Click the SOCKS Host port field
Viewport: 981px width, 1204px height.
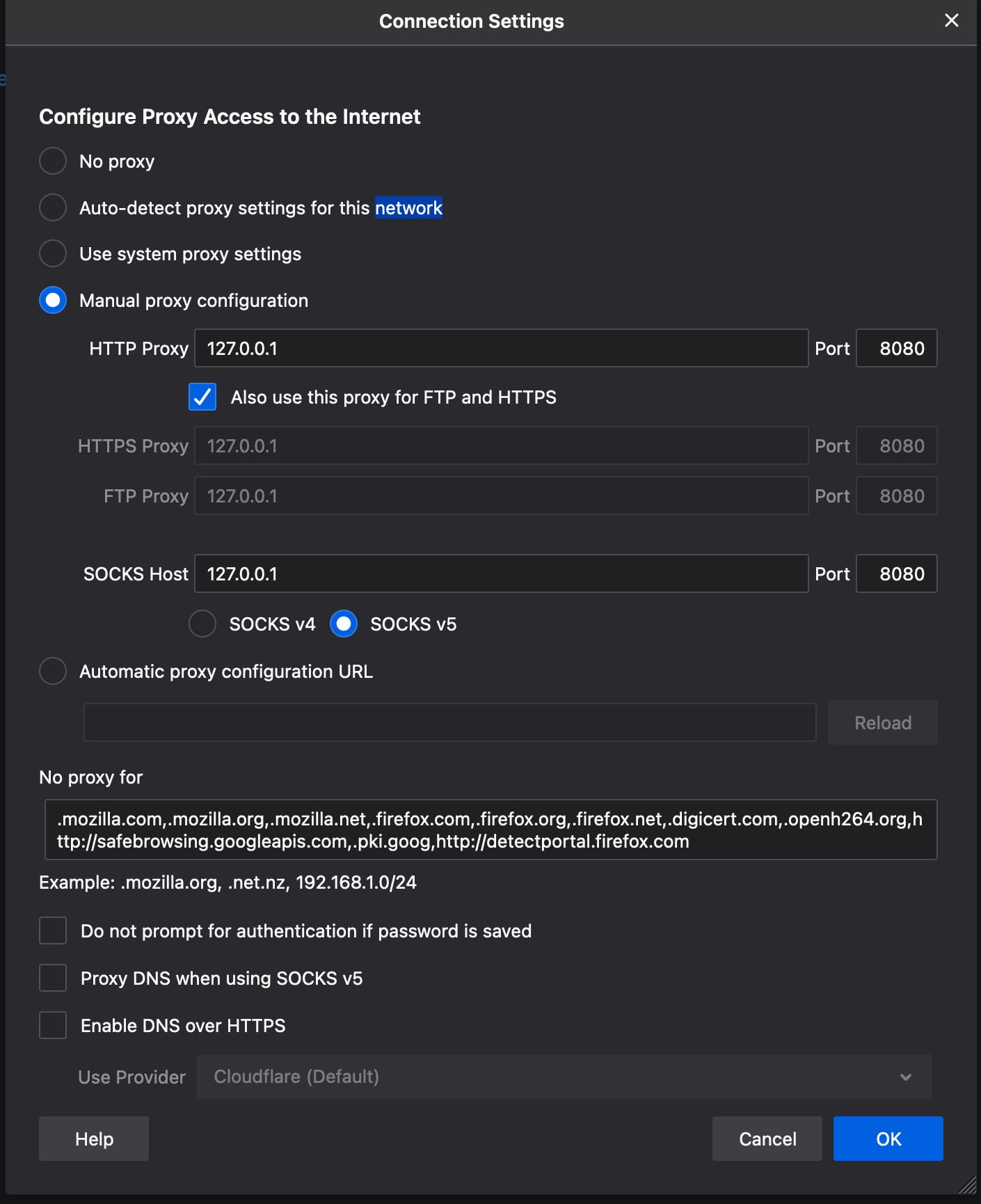896,573
